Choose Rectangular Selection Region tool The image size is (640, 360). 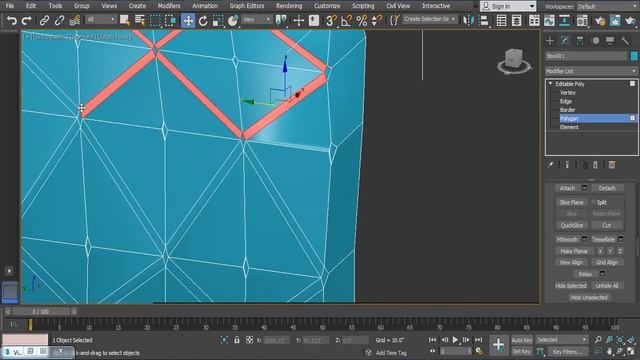(x=155, y=20)
